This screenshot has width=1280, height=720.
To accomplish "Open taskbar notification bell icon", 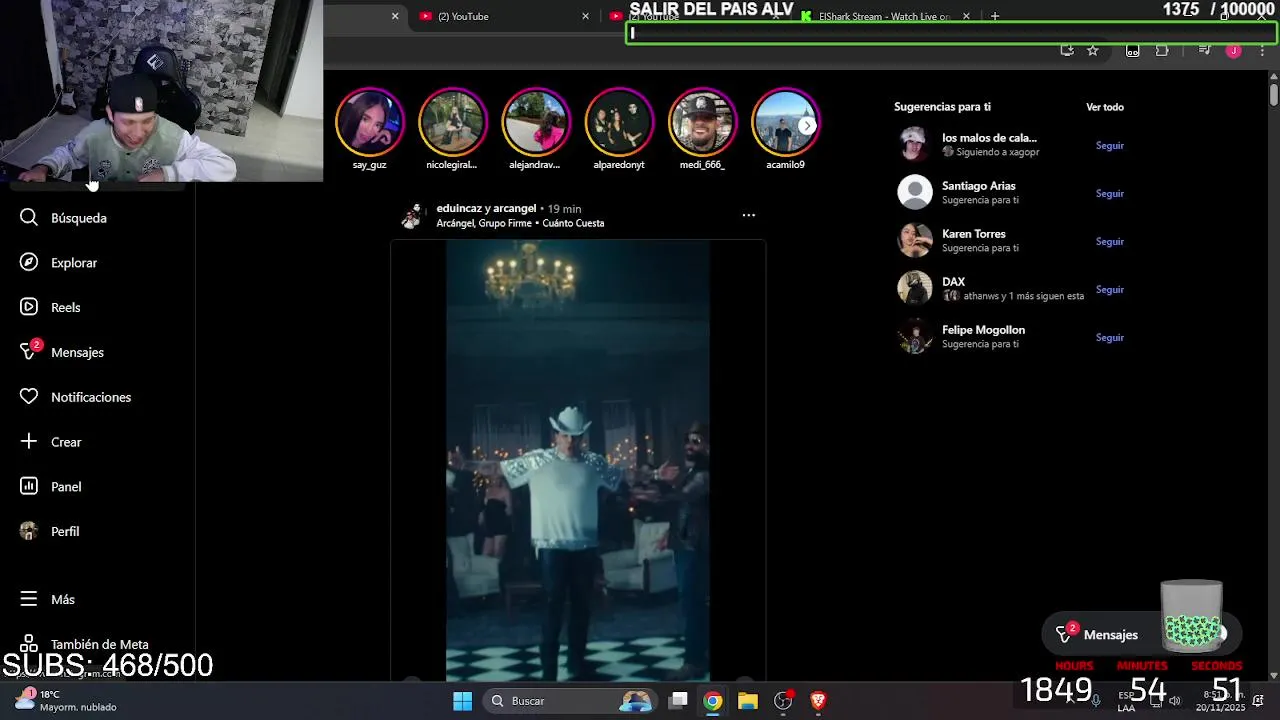I will tap(1257, 700).
